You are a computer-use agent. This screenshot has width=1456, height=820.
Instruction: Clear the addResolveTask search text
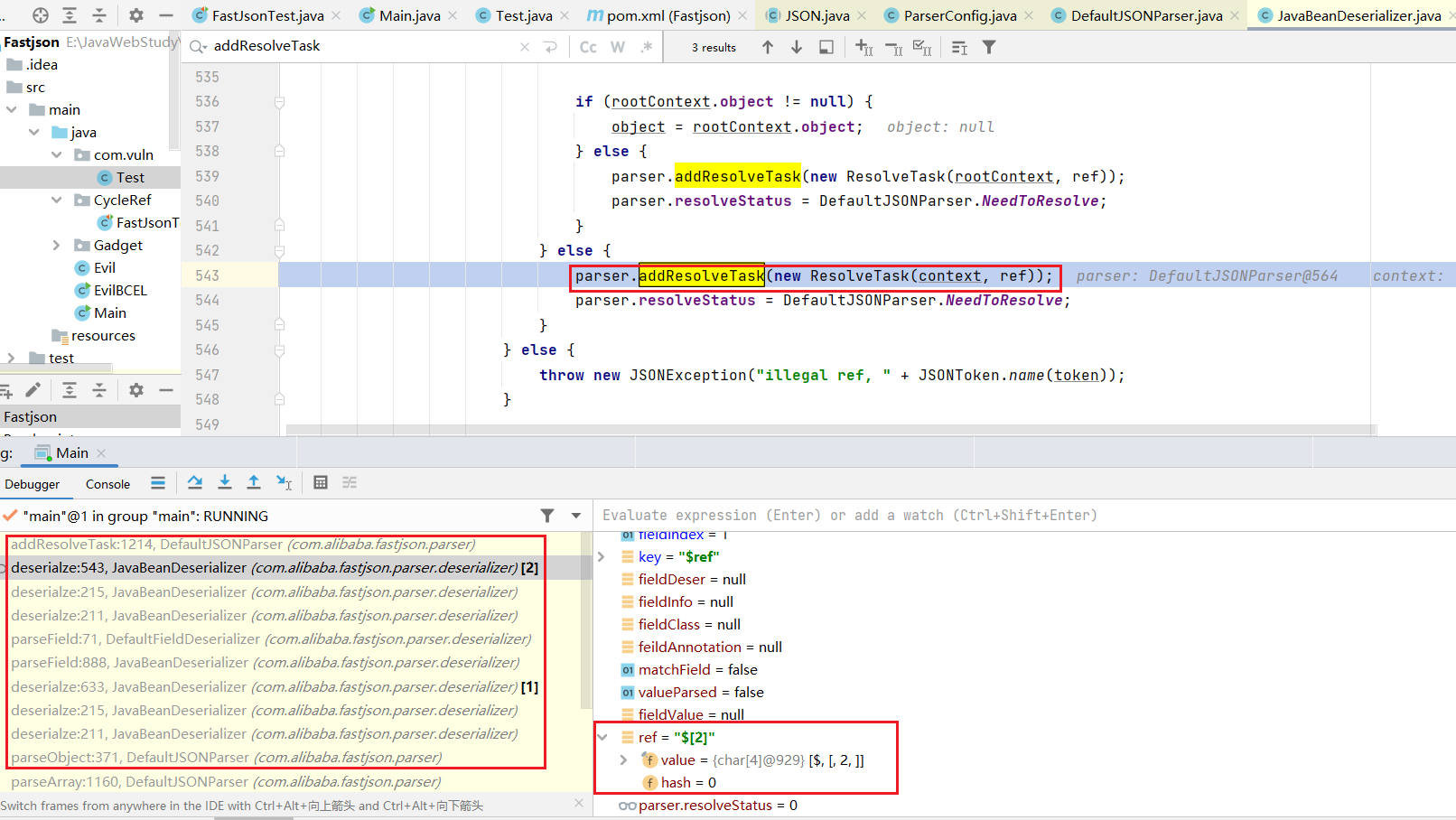point(525,47)
